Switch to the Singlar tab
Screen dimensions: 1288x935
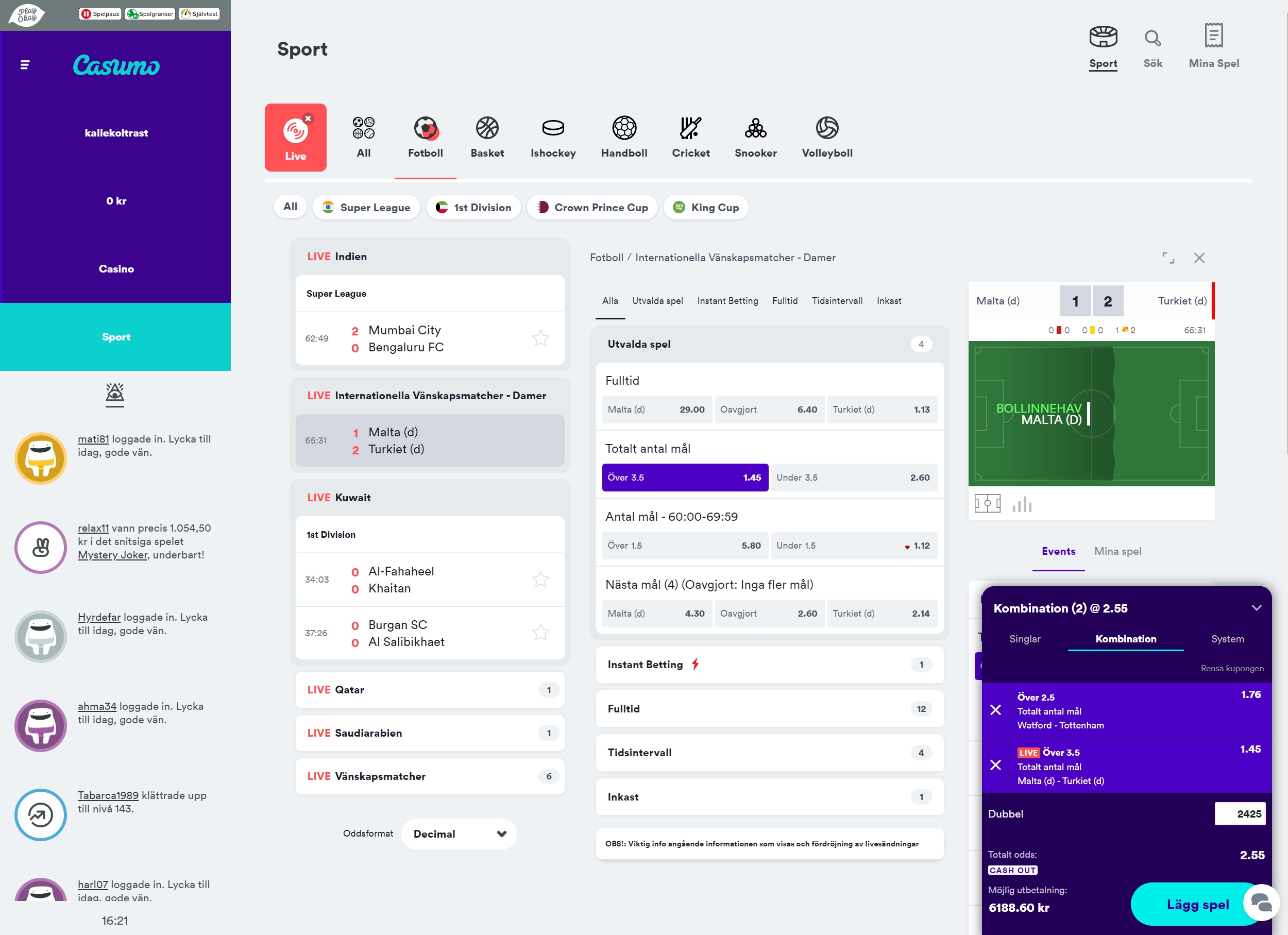click(x=1025, y=639)
